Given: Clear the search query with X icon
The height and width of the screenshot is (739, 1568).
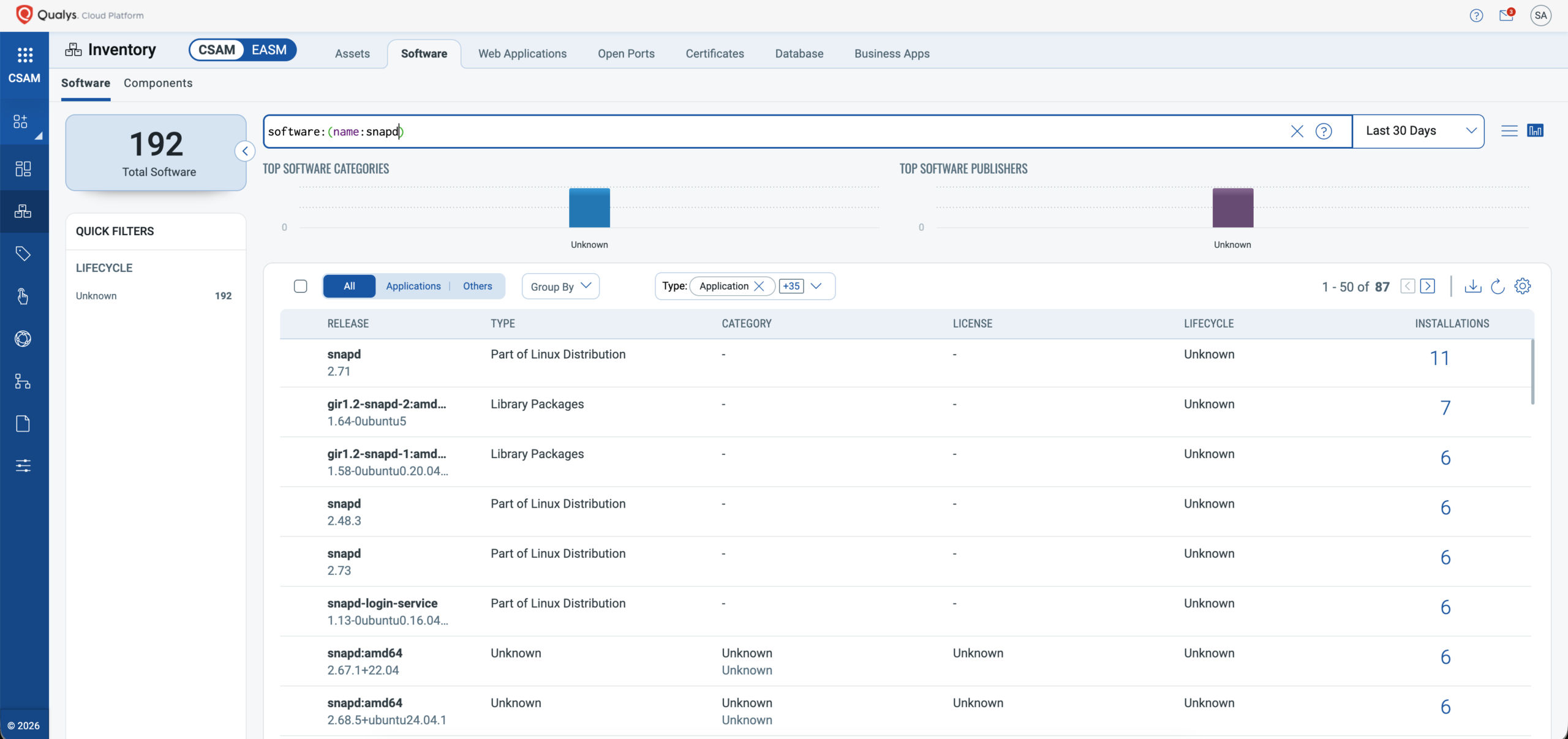Looking at the screenshot, I should pos(1297,131).
